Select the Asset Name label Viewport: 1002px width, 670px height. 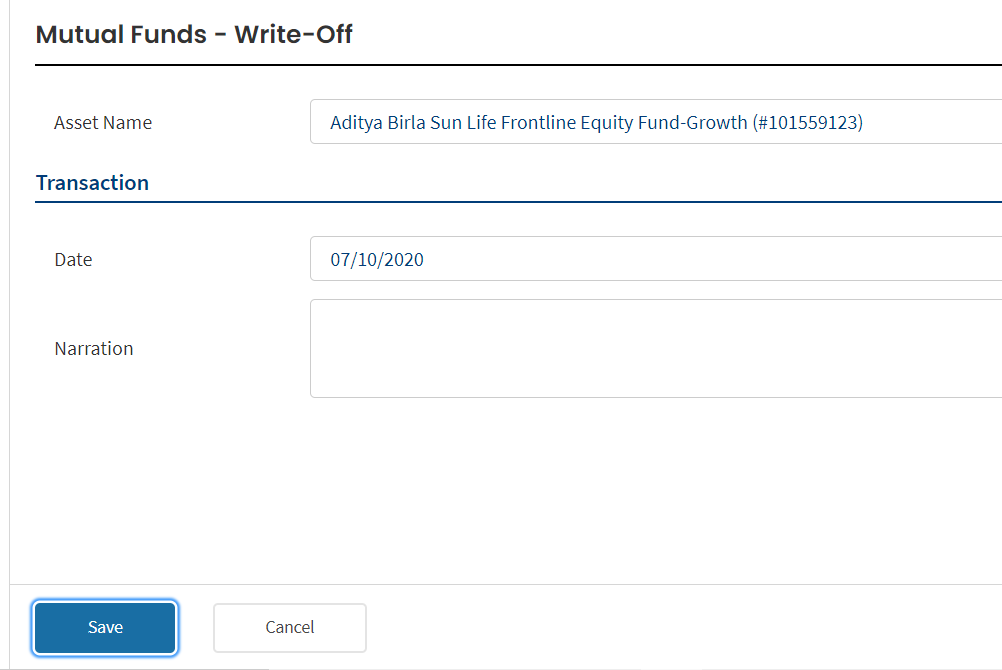point(103,122)
